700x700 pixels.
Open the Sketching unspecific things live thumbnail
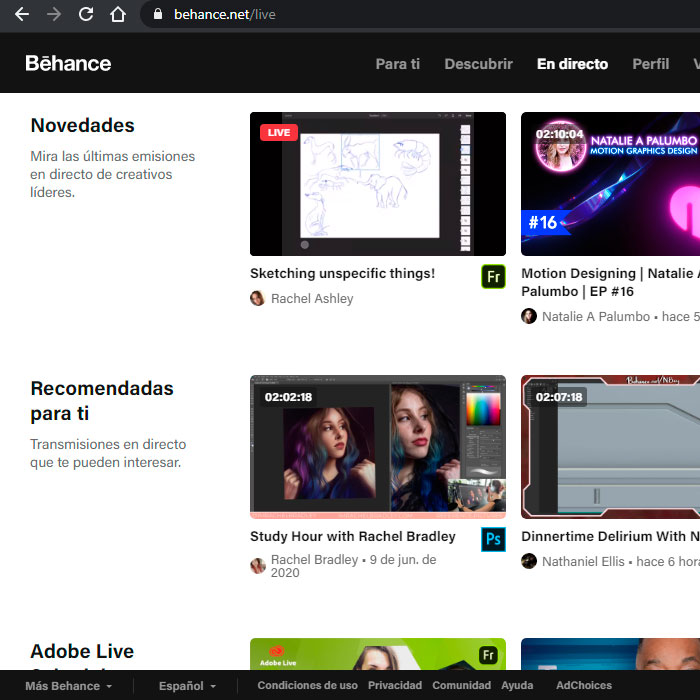click(x=378, y=184)
